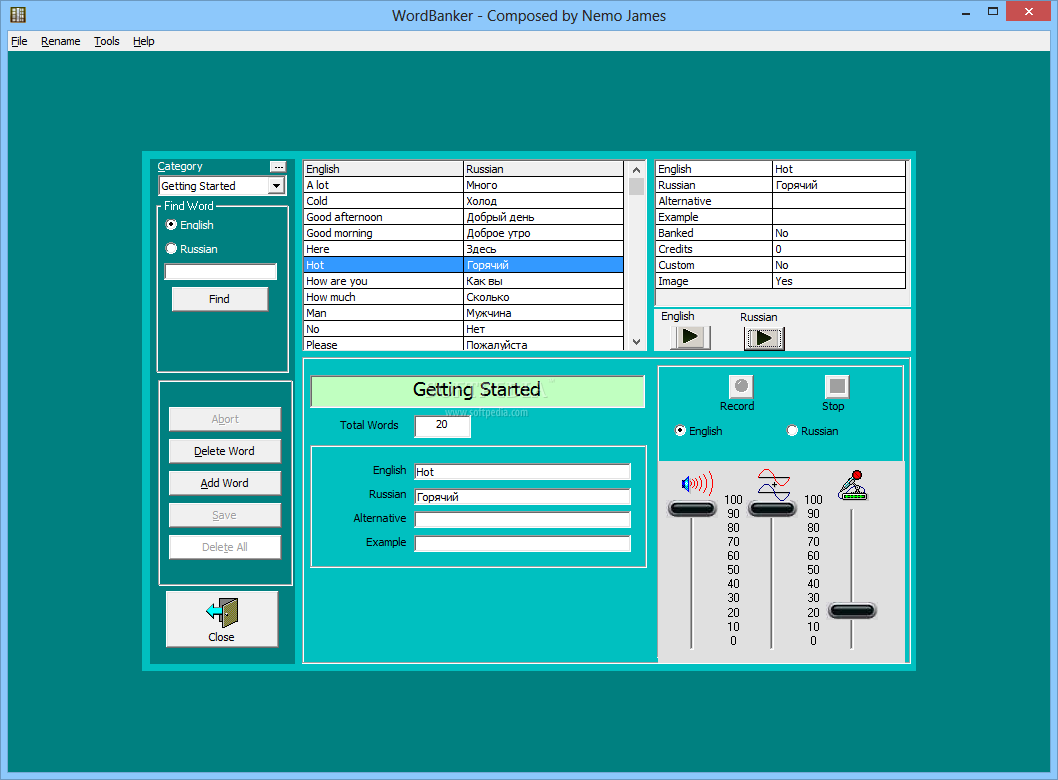1058x780 pixels.
Task: Click the speaker volume icon
Action: pyautogui.click(x=697, y=483)
